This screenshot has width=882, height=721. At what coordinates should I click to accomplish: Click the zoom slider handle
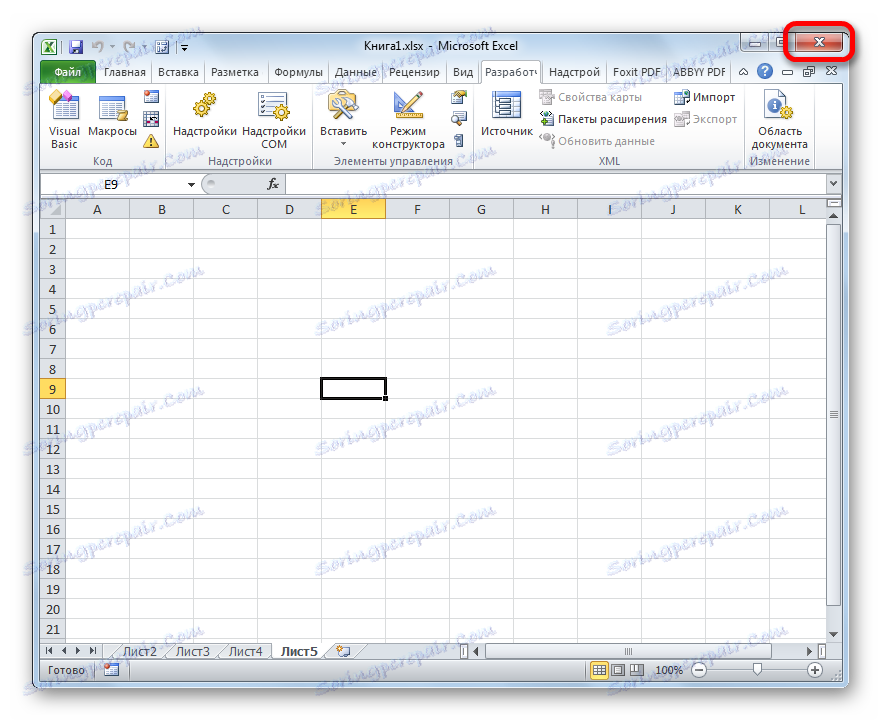pyautogui.click(x=757, y=669)
